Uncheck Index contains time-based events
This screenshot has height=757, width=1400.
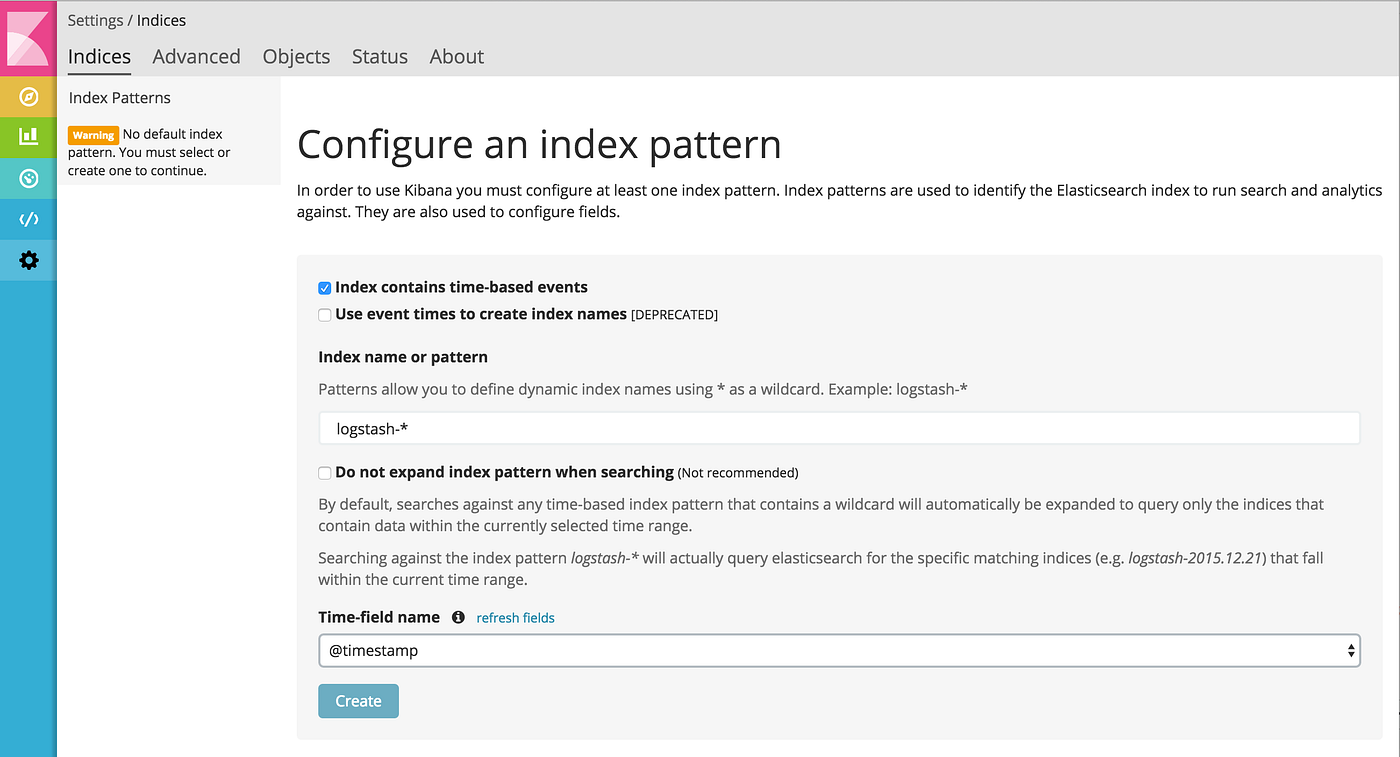(325, 288)
